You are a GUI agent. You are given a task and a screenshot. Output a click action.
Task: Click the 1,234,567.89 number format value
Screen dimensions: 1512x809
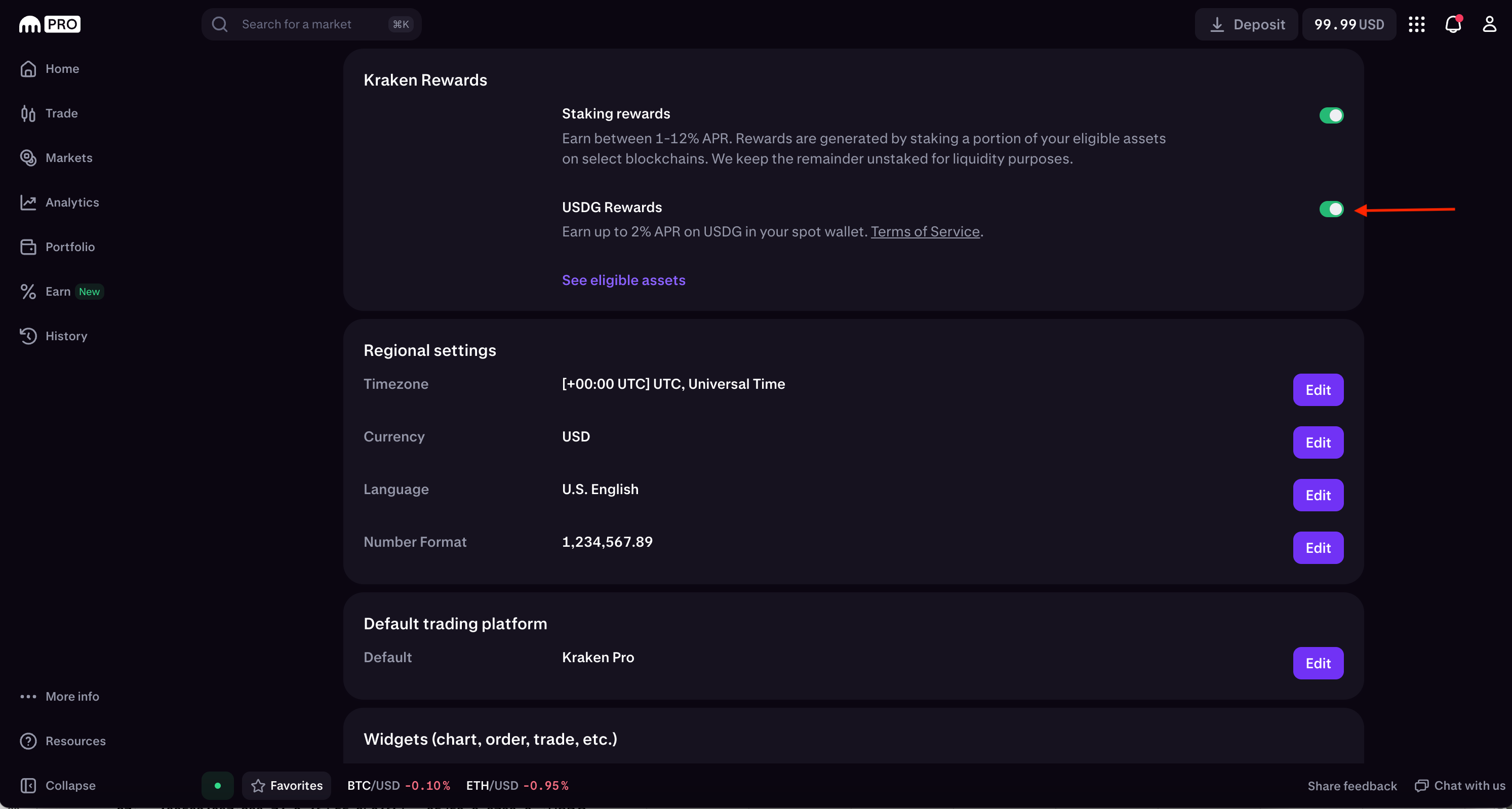(607, 542)
